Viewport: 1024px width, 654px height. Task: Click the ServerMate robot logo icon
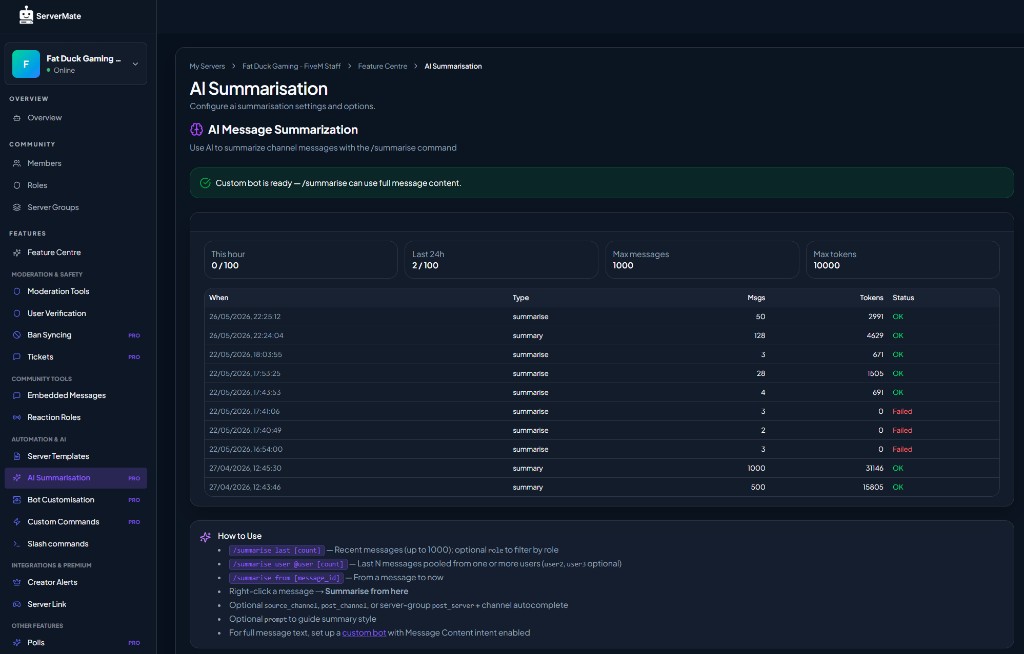[x=26, y=15]
